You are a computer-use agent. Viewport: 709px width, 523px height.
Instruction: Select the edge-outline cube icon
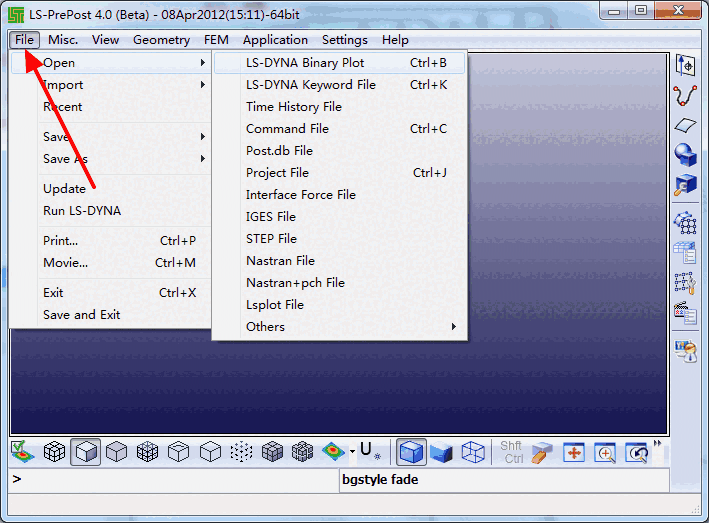[x=210, y=452]
